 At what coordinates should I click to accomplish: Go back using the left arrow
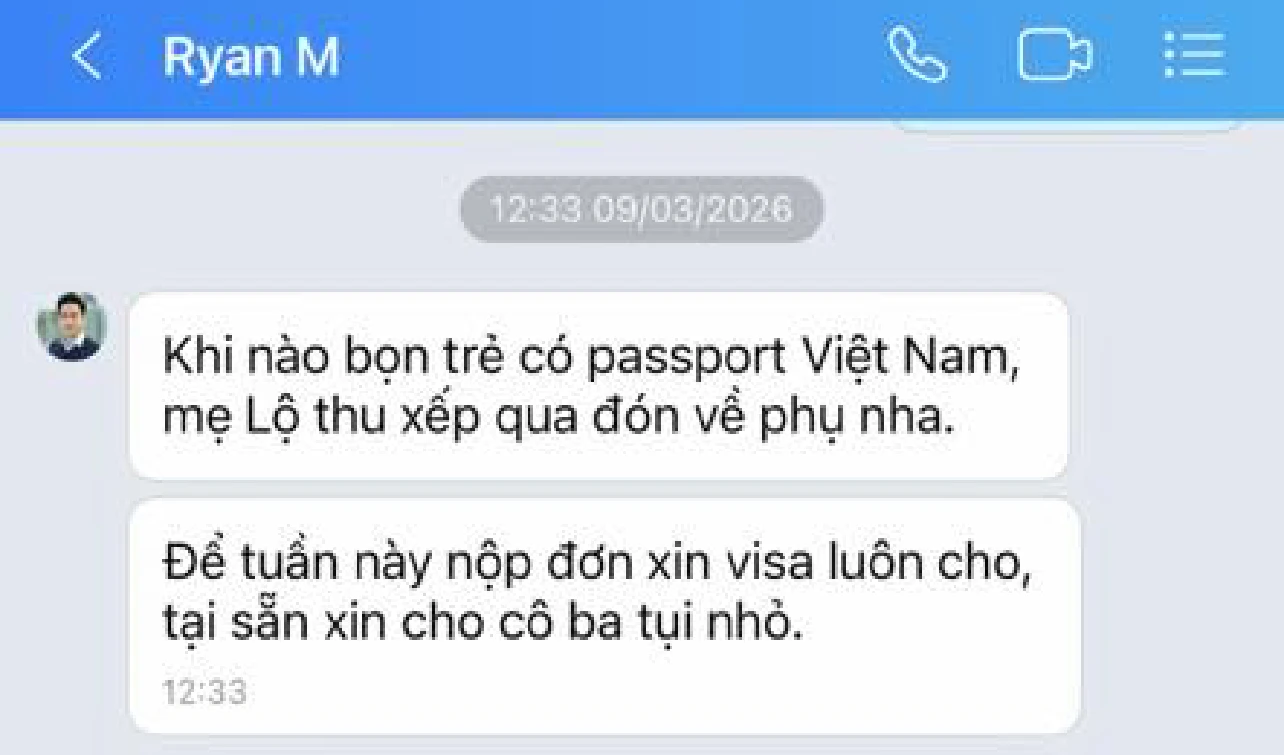(87, 58)
